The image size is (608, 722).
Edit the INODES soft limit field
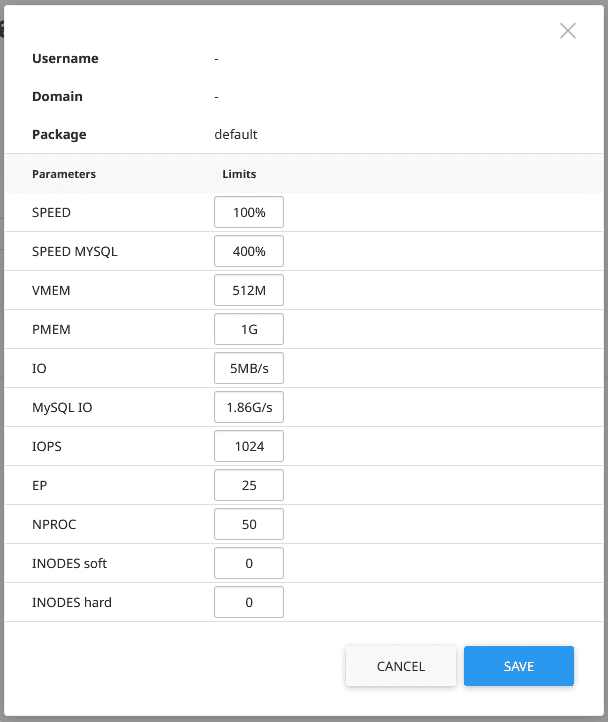pos(249,564)
